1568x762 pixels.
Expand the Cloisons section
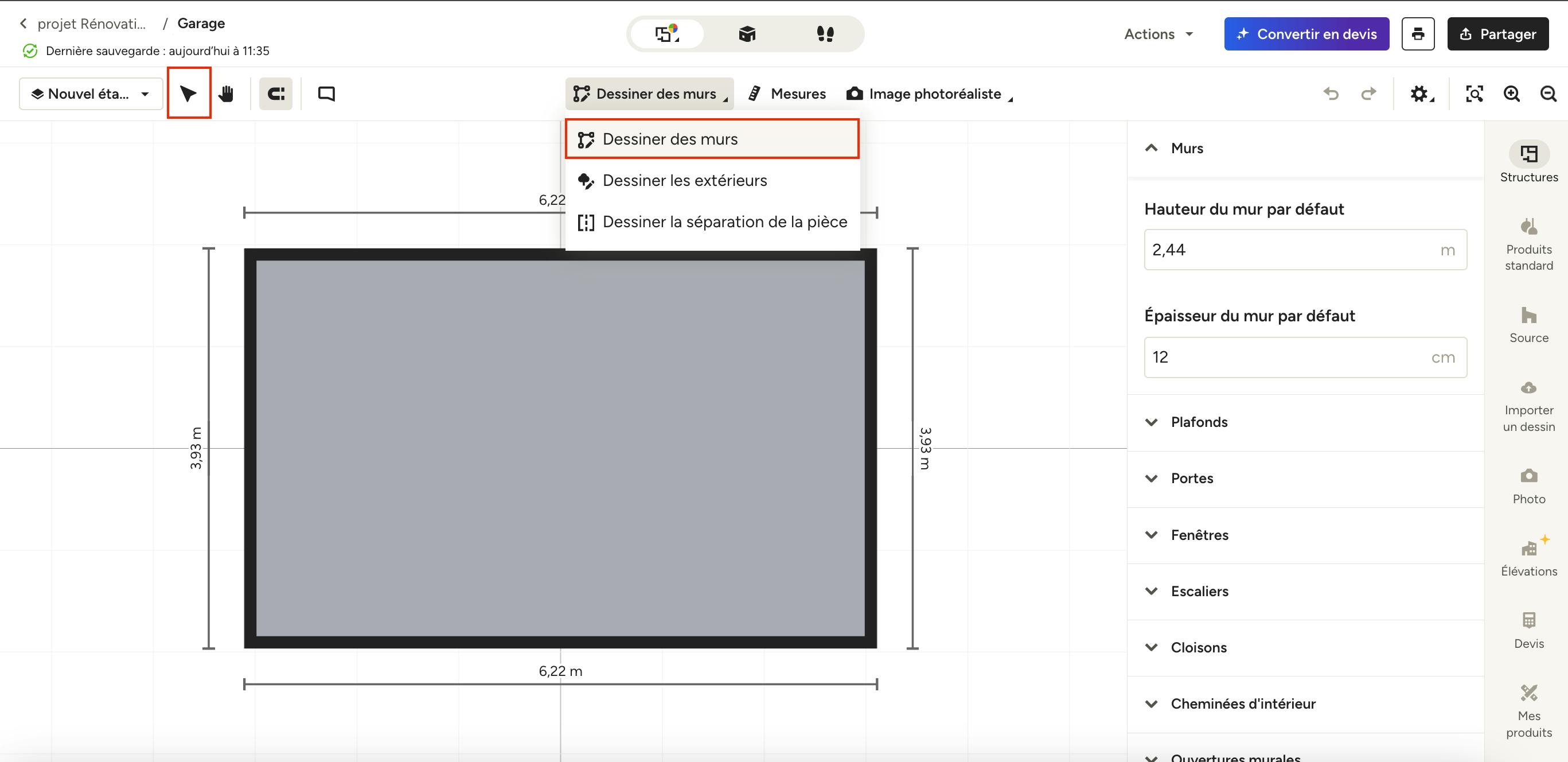pyautogui.click(x=1305, y=647)
